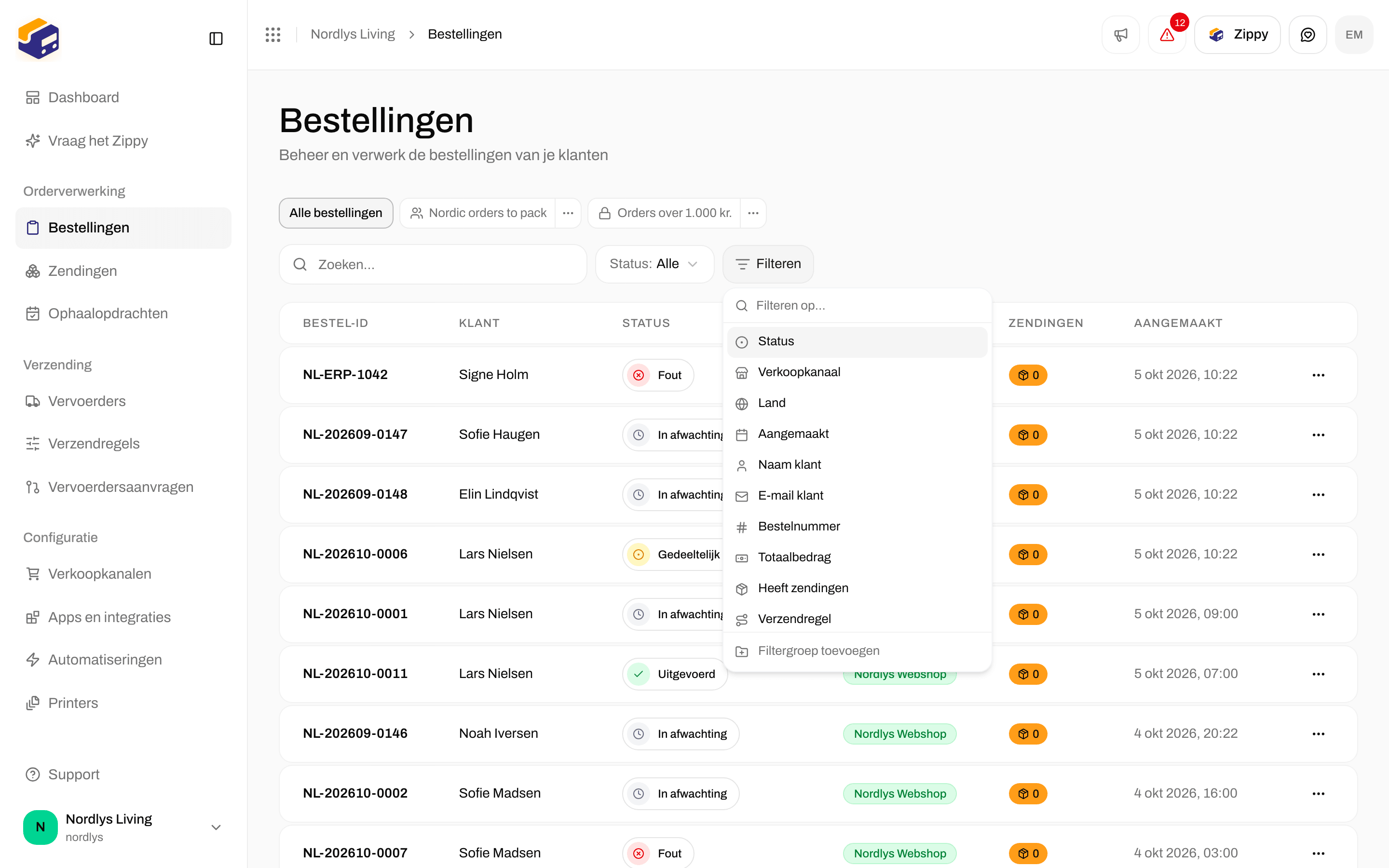Open announcements megaphone icon
Screen dimensions: 1389x868
point(1120,34)
